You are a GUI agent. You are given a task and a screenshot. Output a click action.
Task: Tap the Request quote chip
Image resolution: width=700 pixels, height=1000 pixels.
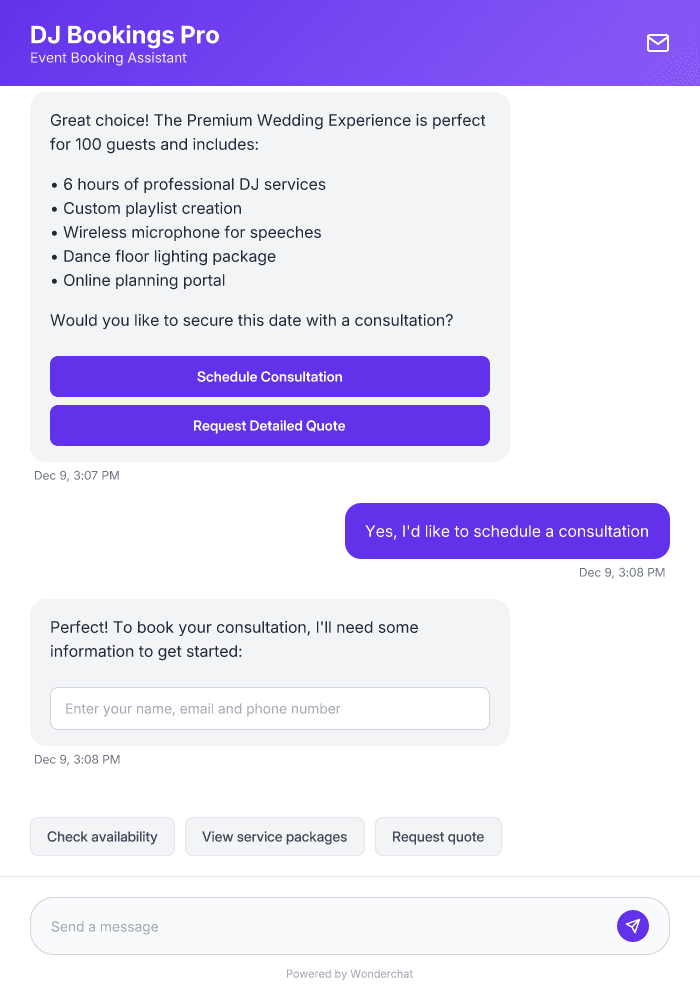438,836
